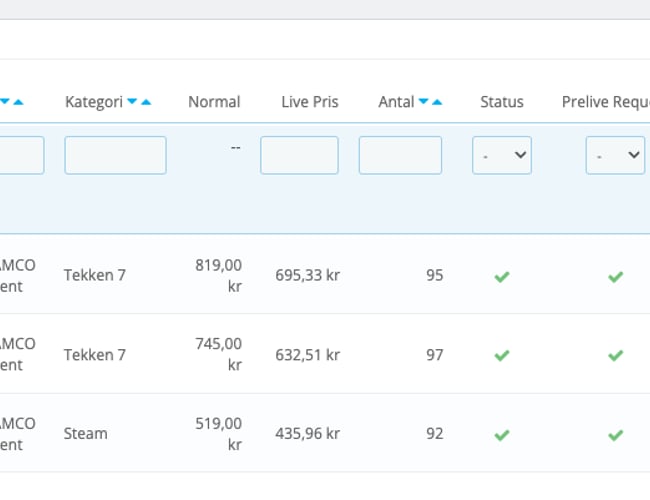Viewport: 650px width, 500px height.
Task: Click the Live Pris filter input
Action: (299, 155)
